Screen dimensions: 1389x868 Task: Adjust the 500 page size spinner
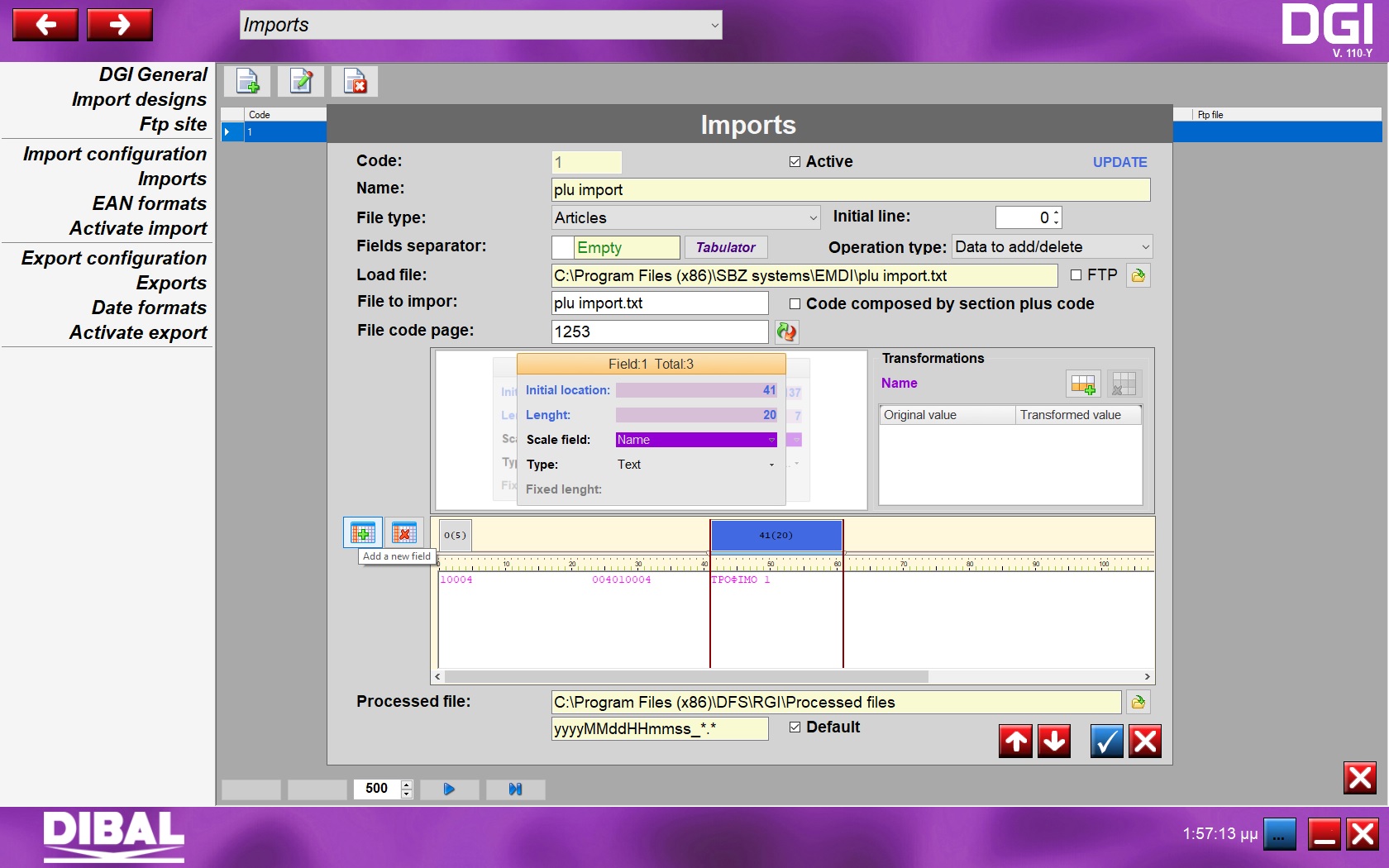406,789
